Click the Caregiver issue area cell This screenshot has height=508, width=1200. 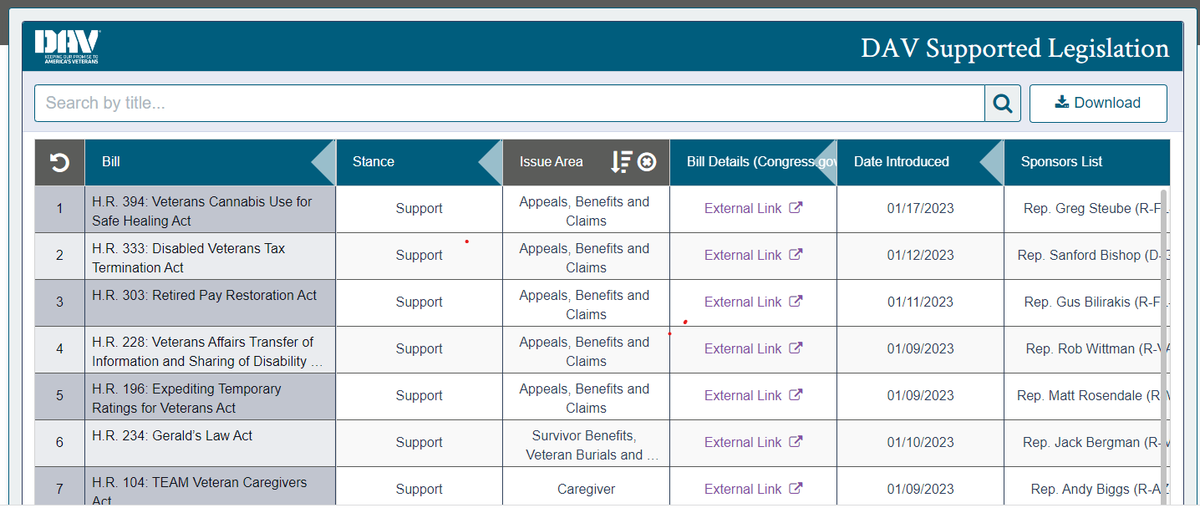586,487
